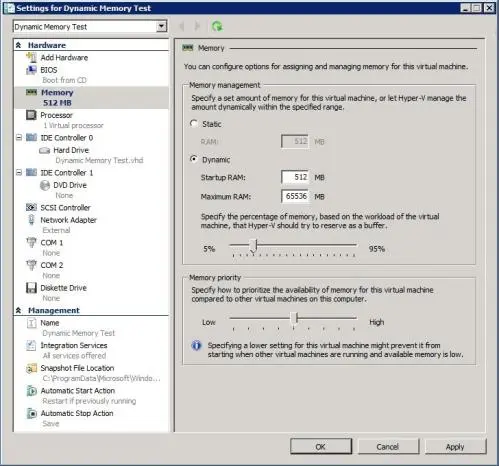Select the Add Hardware icon
This screenshot has height=466, width=499.
[x=31, y=57]
